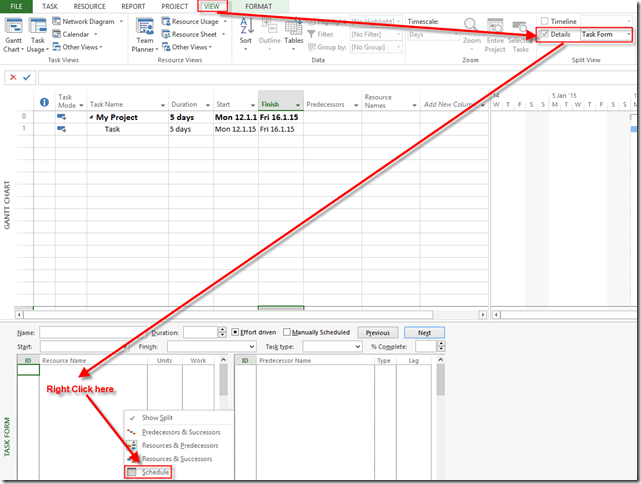This screenshot has height=484, width=641.
Task: Choose Predecessors & Successors in context menu
Action: (x=181, y=432)
